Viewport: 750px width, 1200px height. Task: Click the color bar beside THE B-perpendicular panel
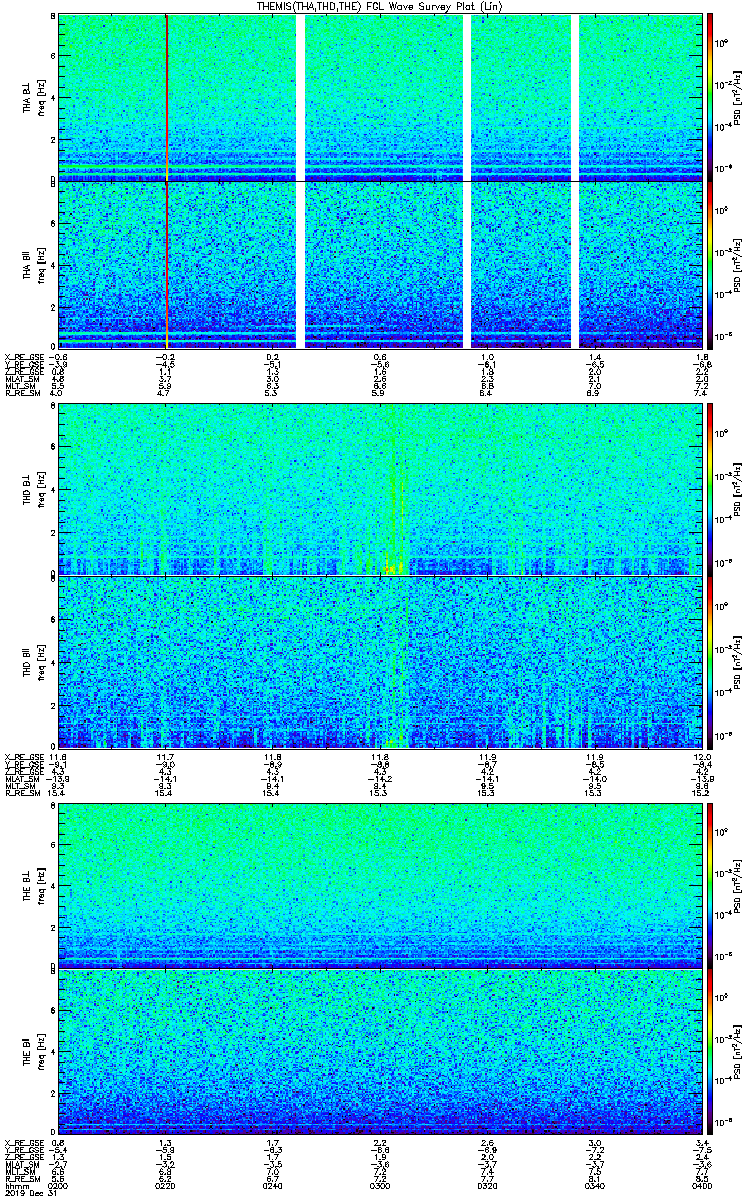(x=710, y=885)
